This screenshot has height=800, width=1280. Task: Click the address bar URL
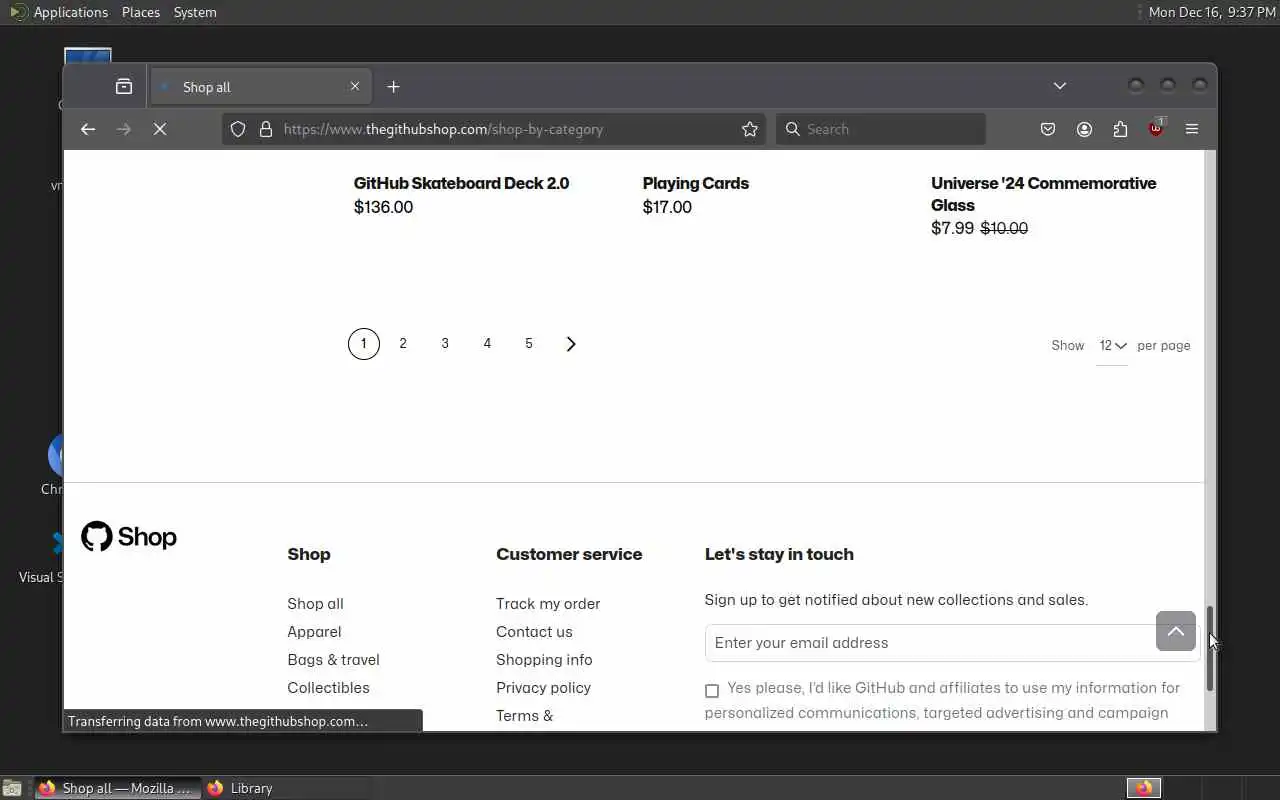tap(443, 129)
